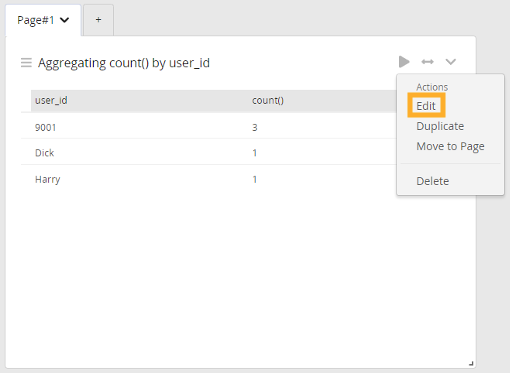Click count value 1 in Dick row
The width and height of the screenshot is (510, 373).
tap(255, 153)
